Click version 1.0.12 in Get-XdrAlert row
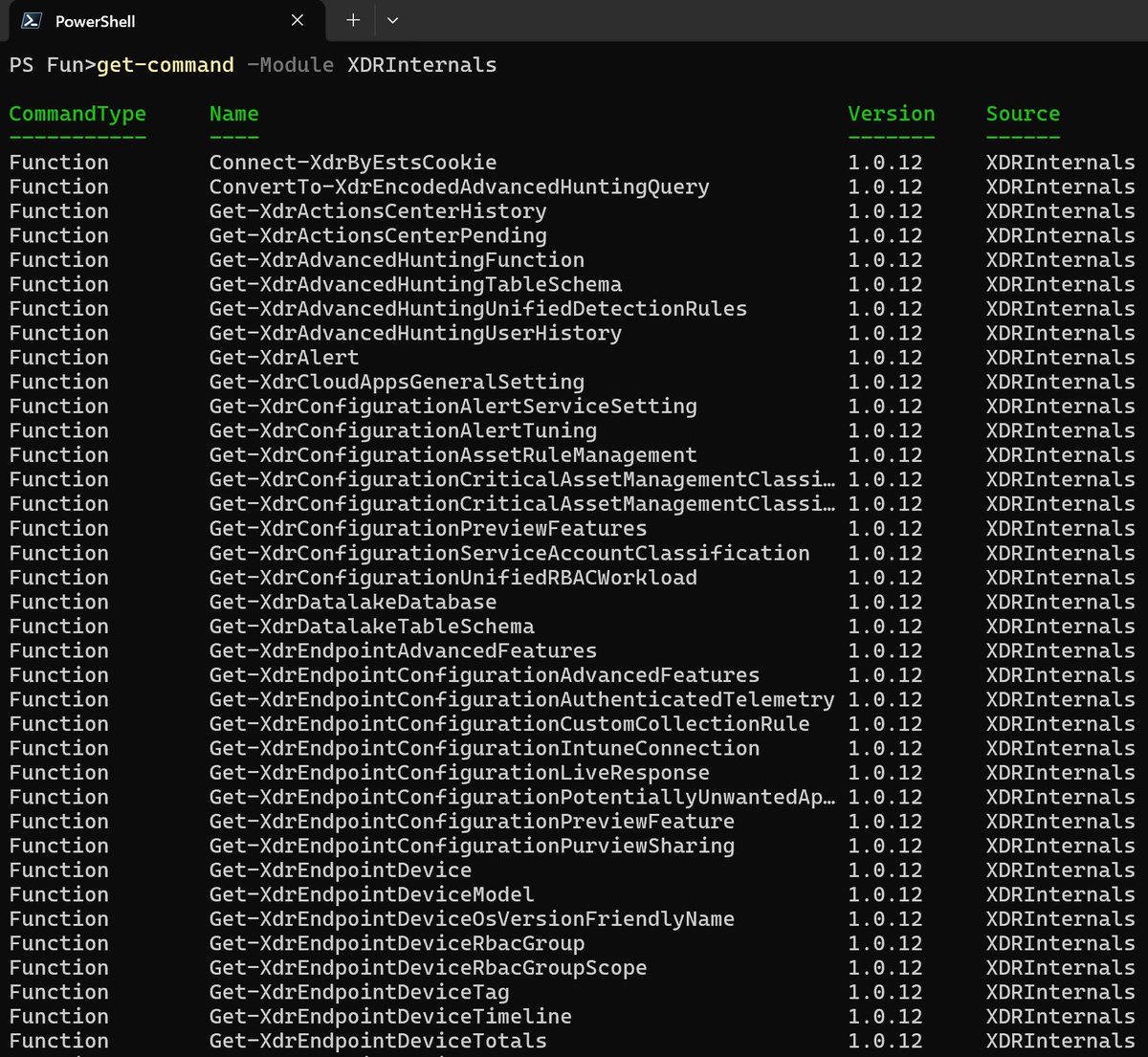 (x=885, y=358)
